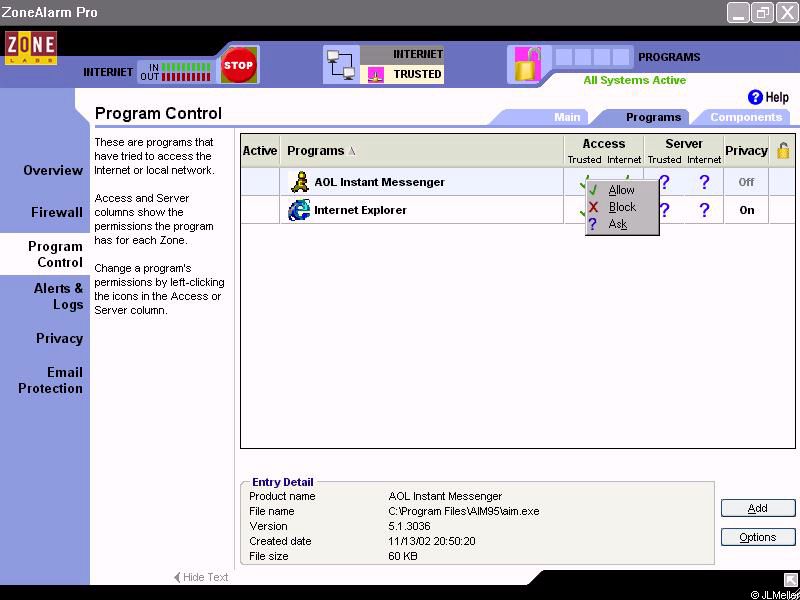The width and height of the screenshot is (800, 600).
Task: Toggle Internet Explorer privacy On setting
Action: click(x=746, y=210)
